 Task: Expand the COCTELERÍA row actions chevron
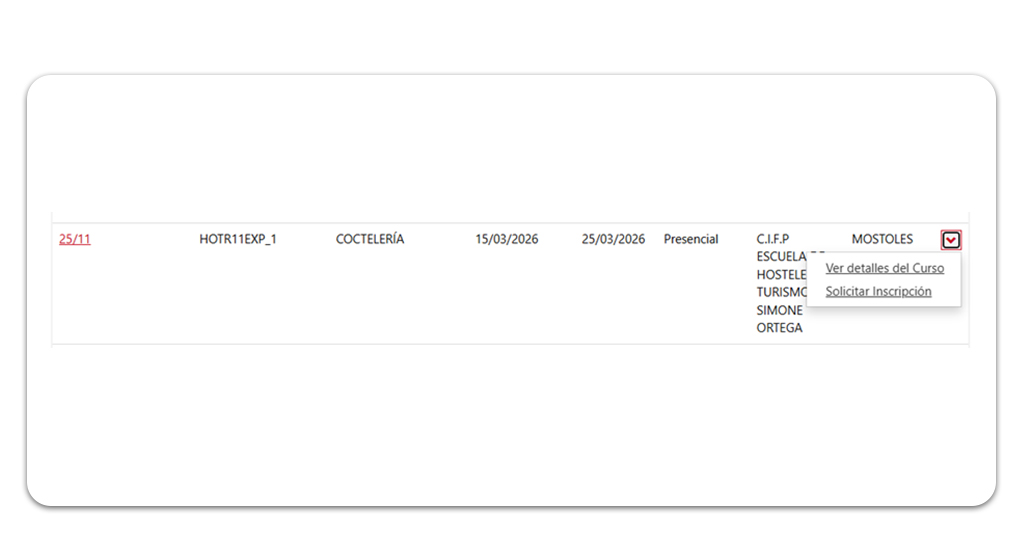coord(950,240)
